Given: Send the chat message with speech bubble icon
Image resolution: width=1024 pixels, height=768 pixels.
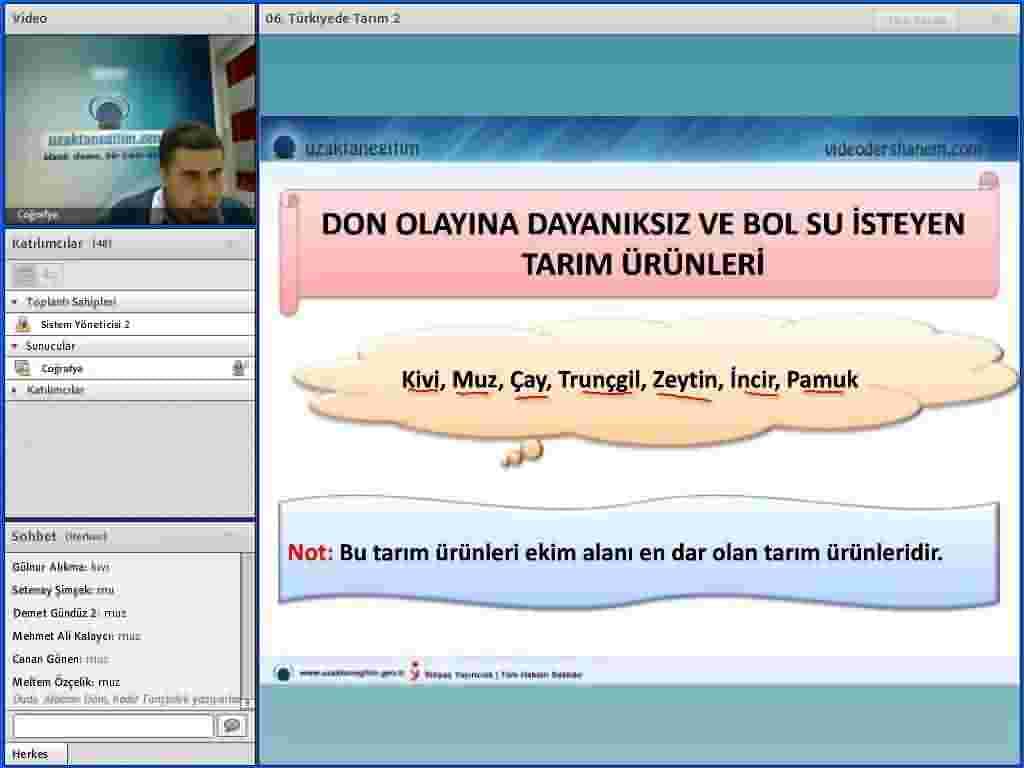Looking at the screenshot, I should tap(232, 726).
